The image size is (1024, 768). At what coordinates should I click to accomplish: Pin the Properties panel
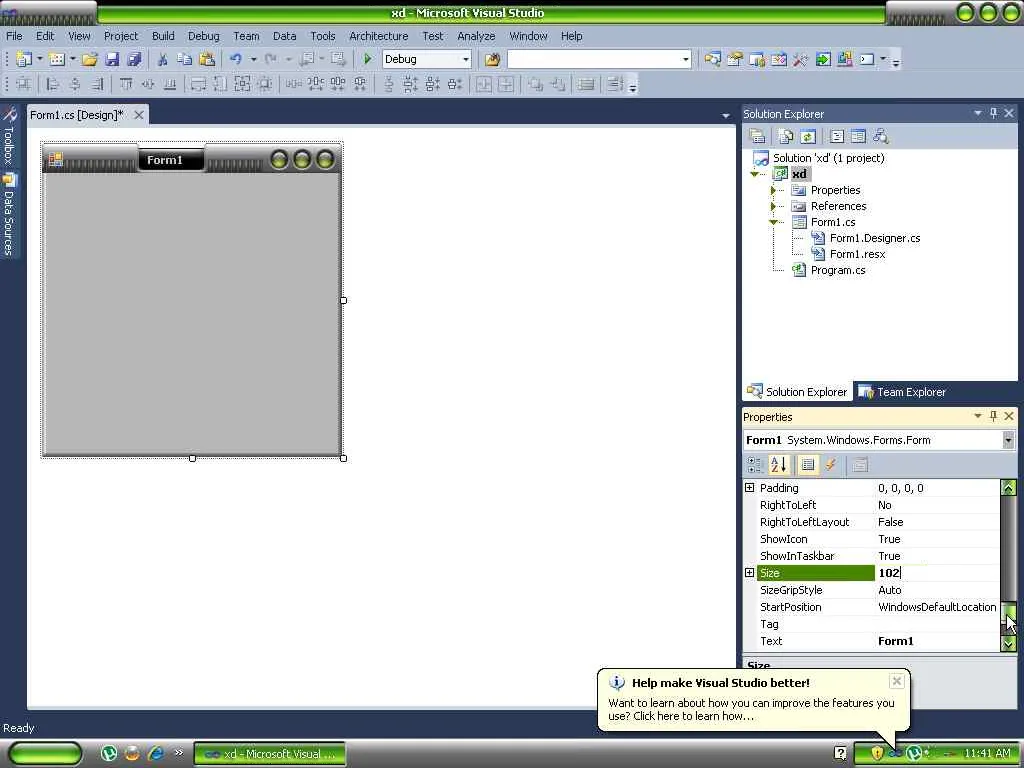(993, 416)
